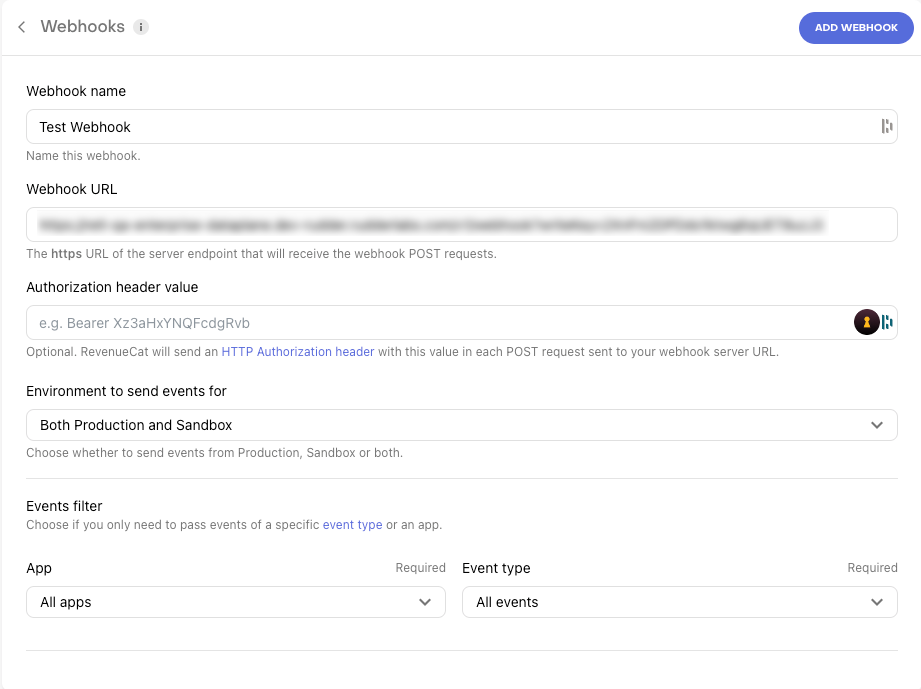This screenshot has width=921, height=689.
Task: Open the HTTP Authorization header link
Action: coord(298,352)
